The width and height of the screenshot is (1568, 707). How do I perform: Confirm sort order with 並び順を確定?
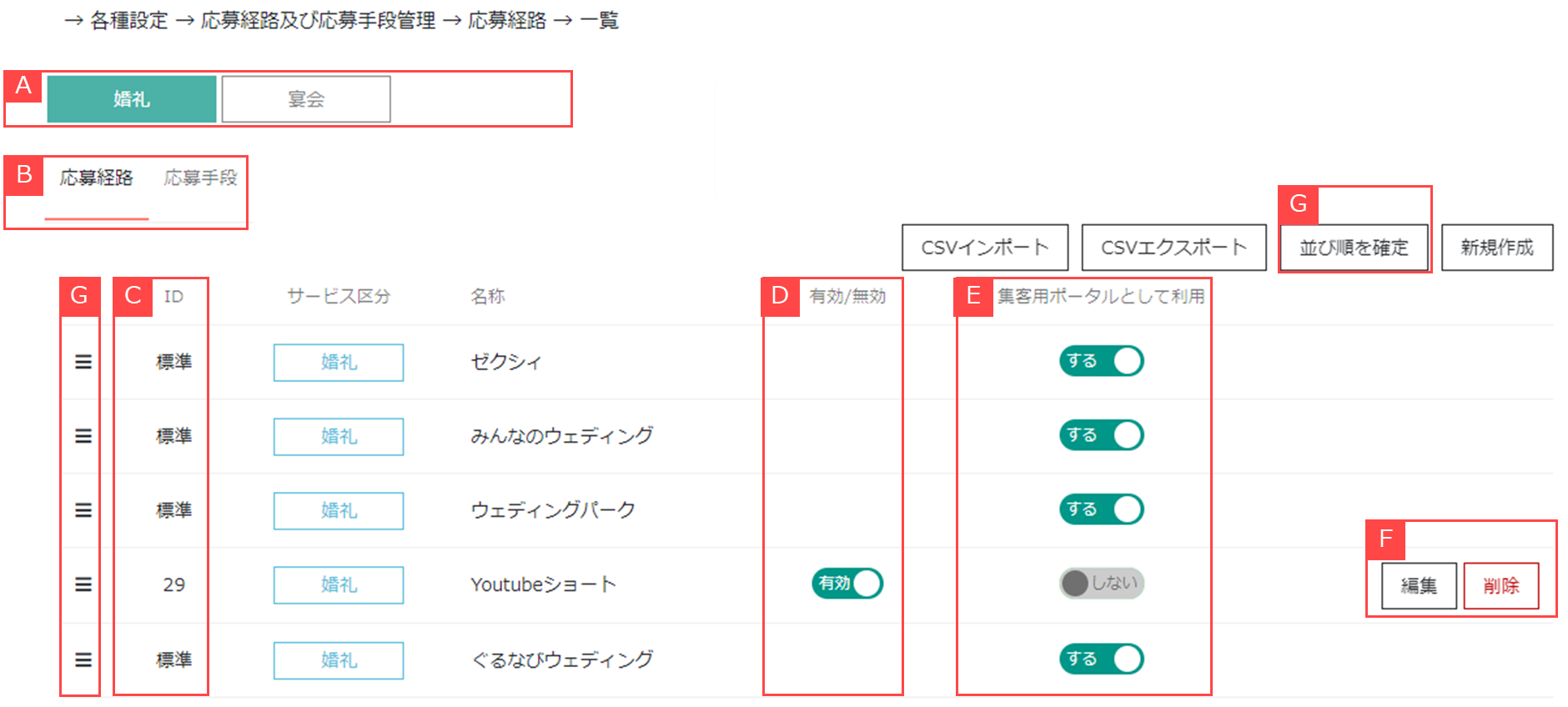point(1354,248)
